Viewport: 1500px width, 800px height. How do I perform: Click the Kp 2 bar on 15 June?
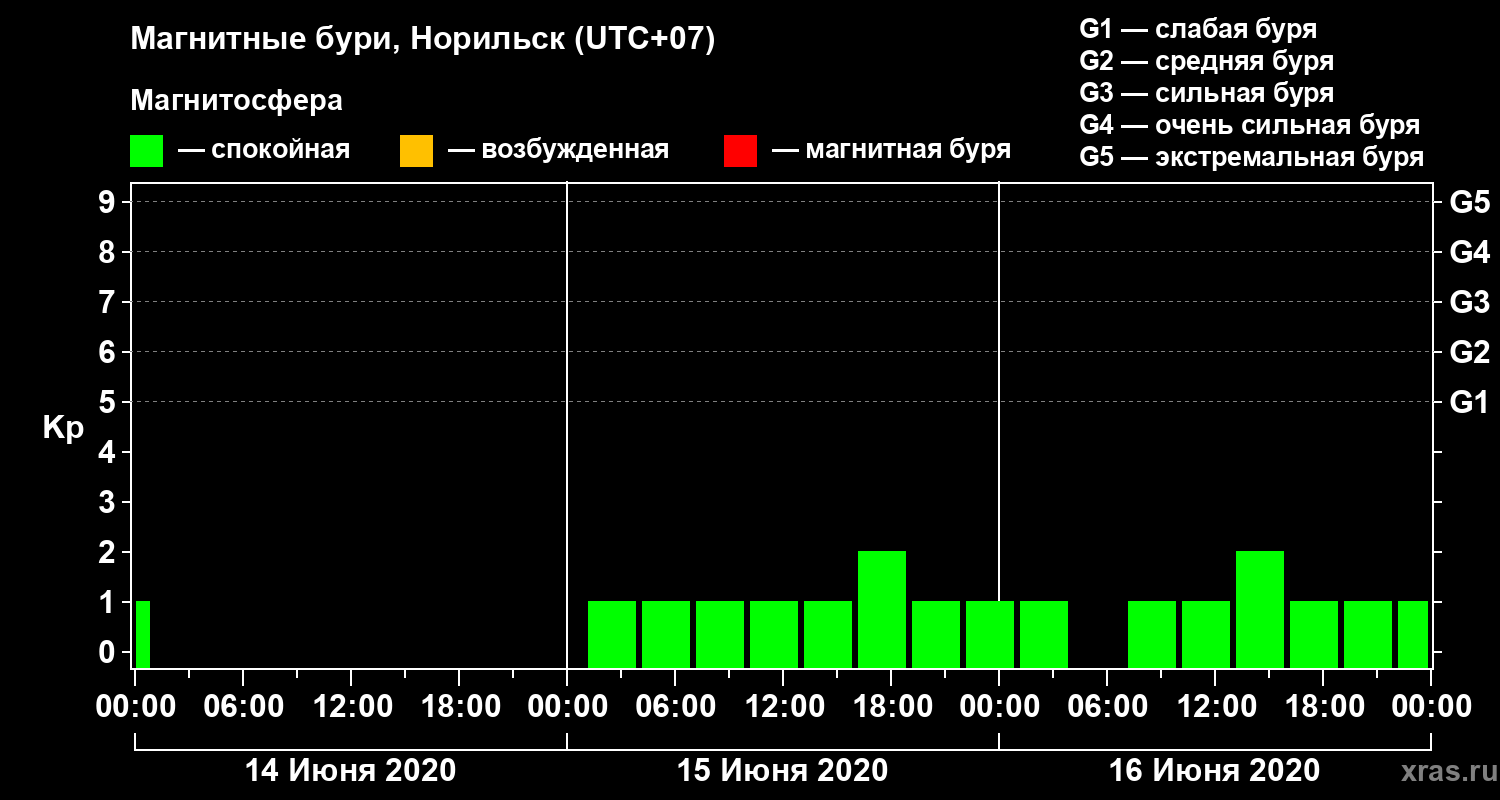[882, 609]
